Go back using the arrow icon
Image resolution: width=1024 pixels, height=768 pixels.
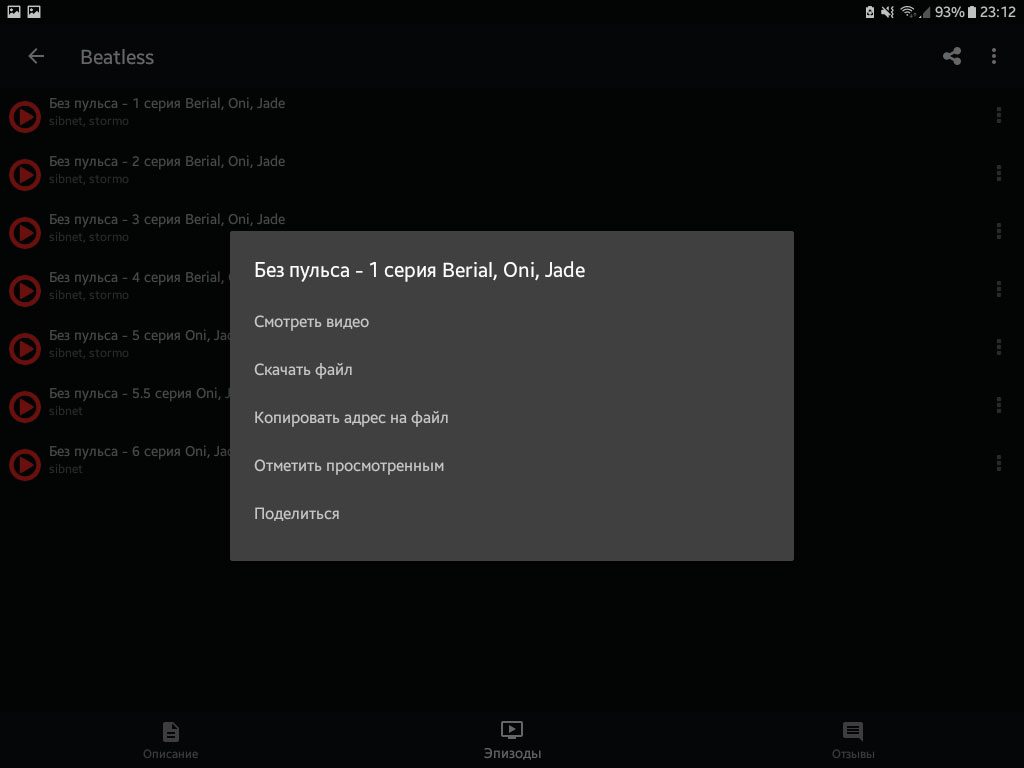tap(36, 57)
